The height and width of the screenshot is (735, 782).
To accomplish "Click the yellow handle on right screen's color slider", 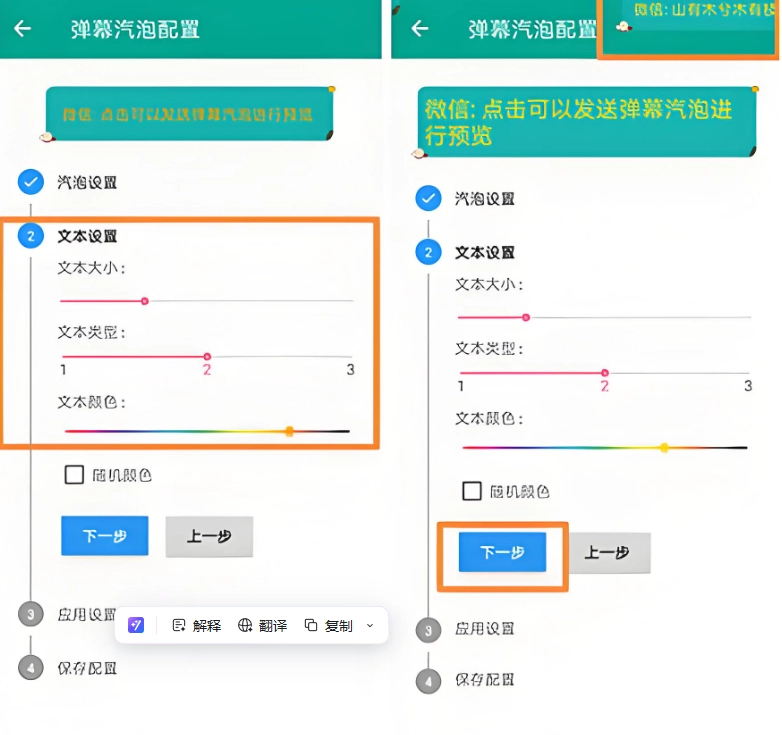I will [x=664, y=447].
